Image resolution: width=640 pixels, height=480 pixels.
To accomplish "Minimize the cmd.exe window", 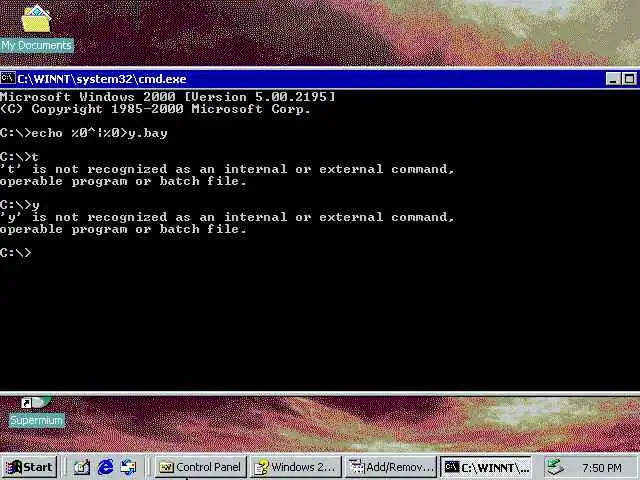I will 613,79.
